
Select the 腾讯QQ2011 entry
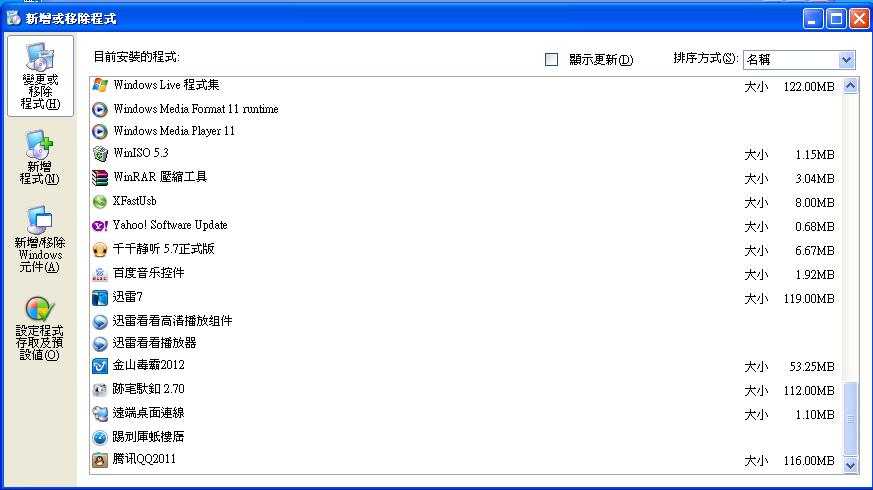pyautogui.click(x=144, y=459)
